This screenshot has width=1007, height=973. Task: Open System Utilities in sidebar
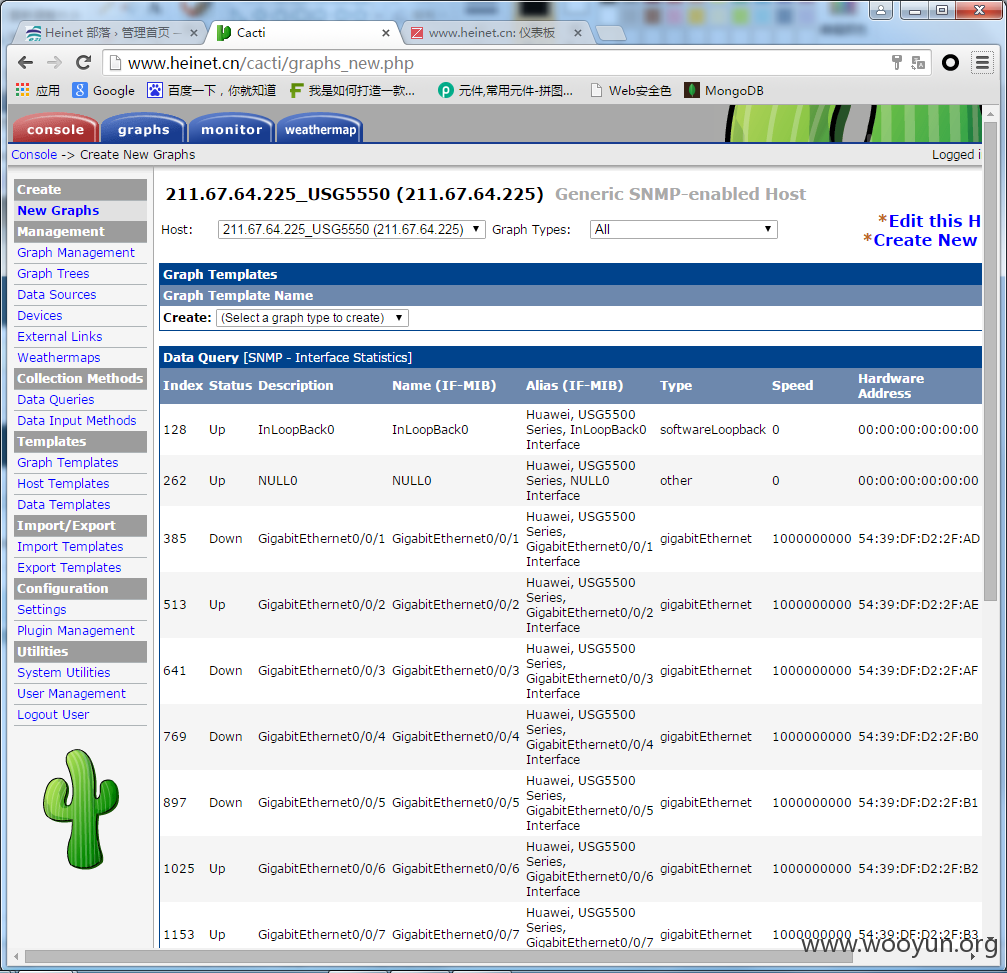(x=64, y=672)
